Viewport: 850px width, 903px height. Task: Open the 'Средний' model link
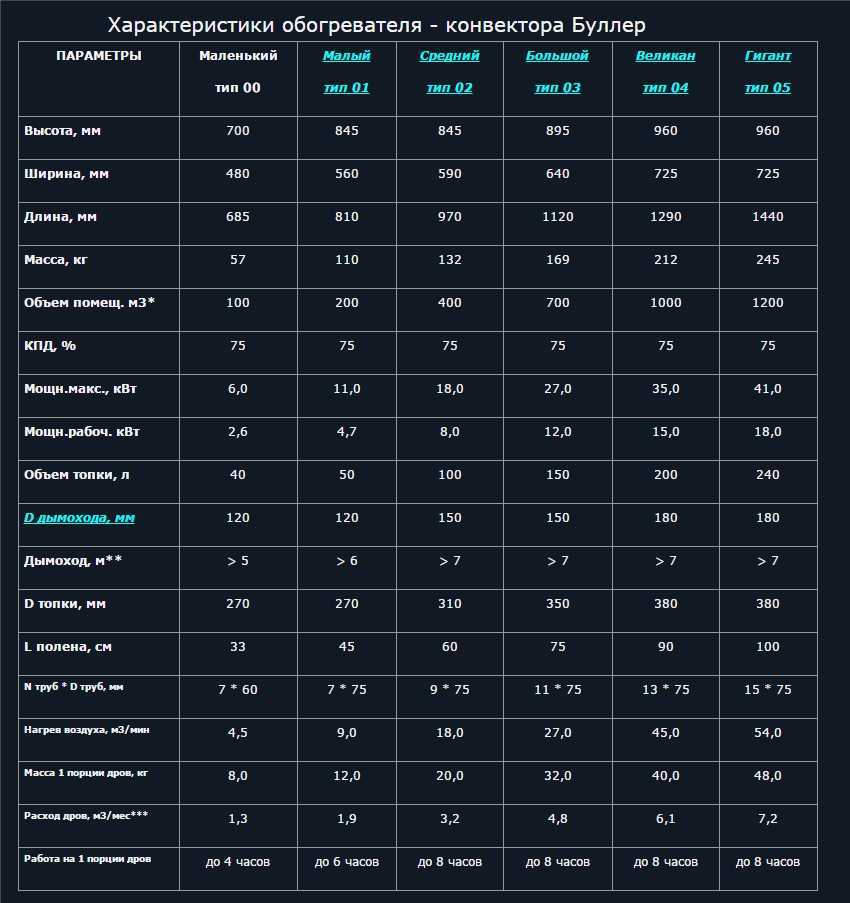click(x=449, y=56)
